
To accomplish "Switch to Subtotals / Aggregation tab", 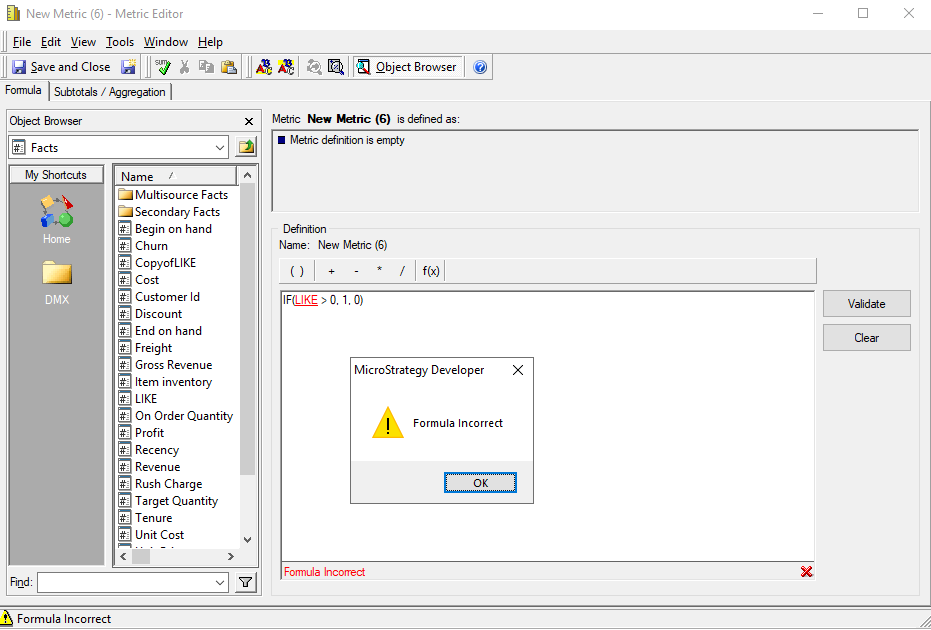I will pos(110,92).
